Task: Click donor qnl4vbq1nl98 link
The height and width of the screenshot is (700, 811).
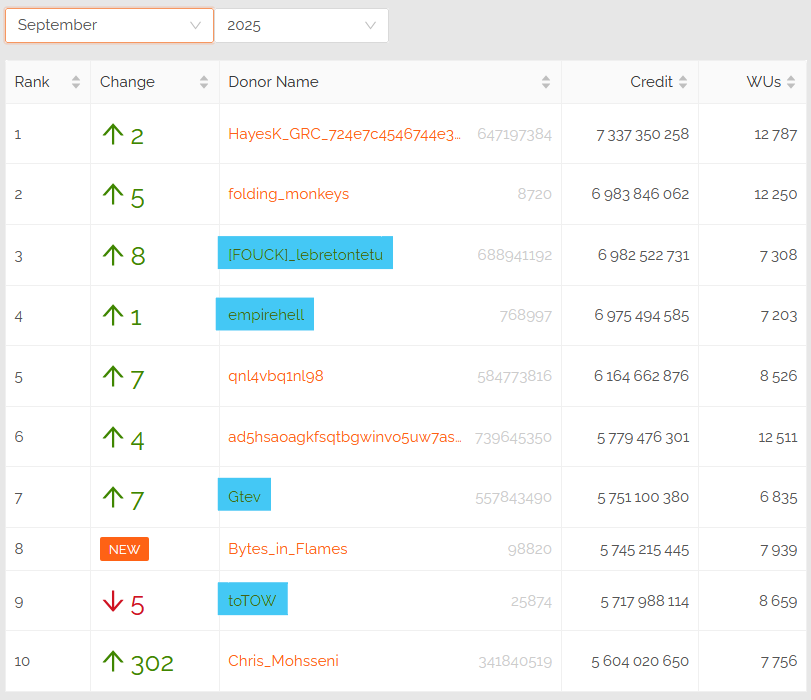Action: pos(276,376)
